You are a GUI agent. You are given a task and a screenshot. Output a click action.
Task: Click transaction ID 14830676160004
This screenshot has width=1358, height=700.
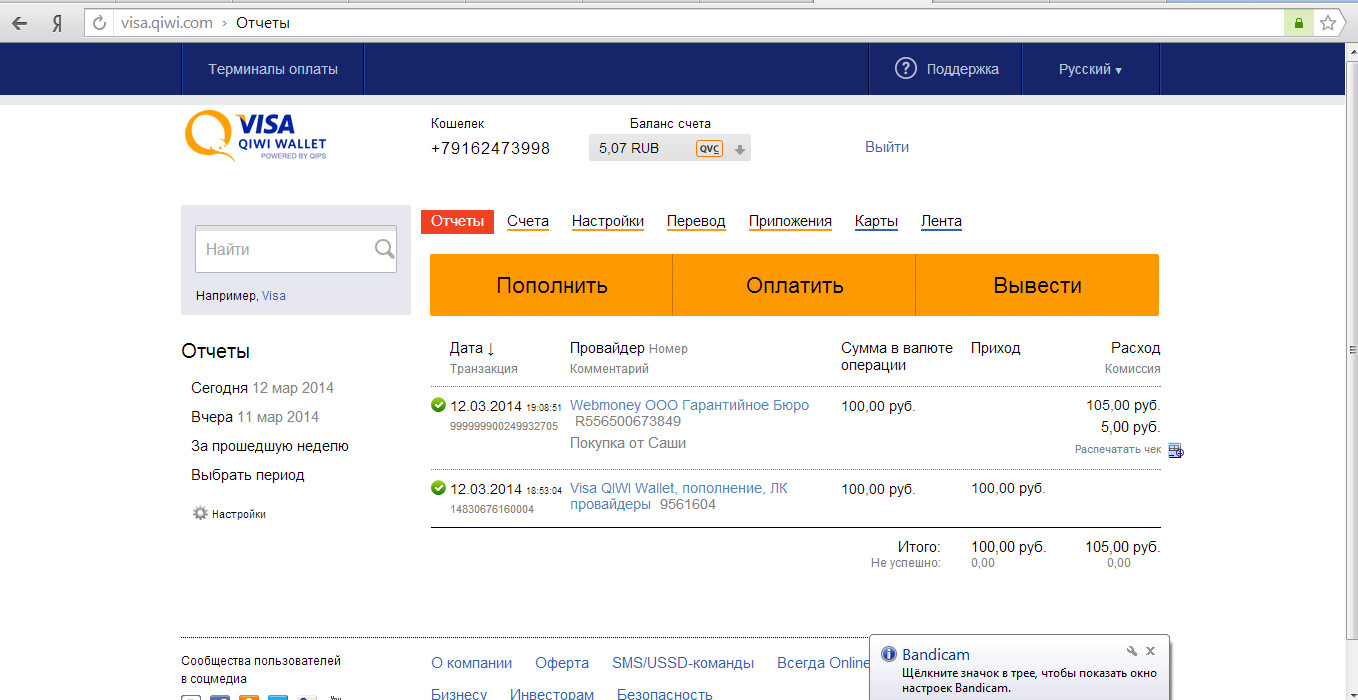[x=492, y=509]
